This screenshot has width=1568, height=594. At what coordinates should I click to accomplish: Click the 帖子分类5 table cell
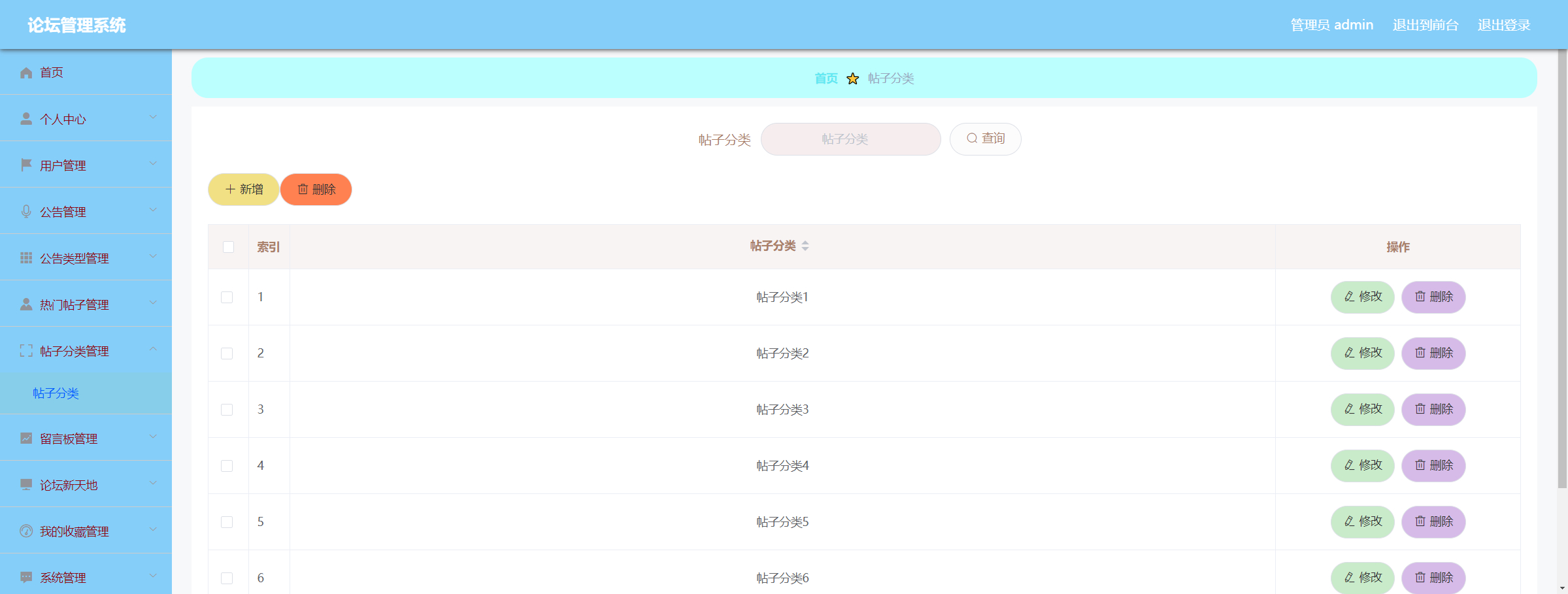coord(782,521)
